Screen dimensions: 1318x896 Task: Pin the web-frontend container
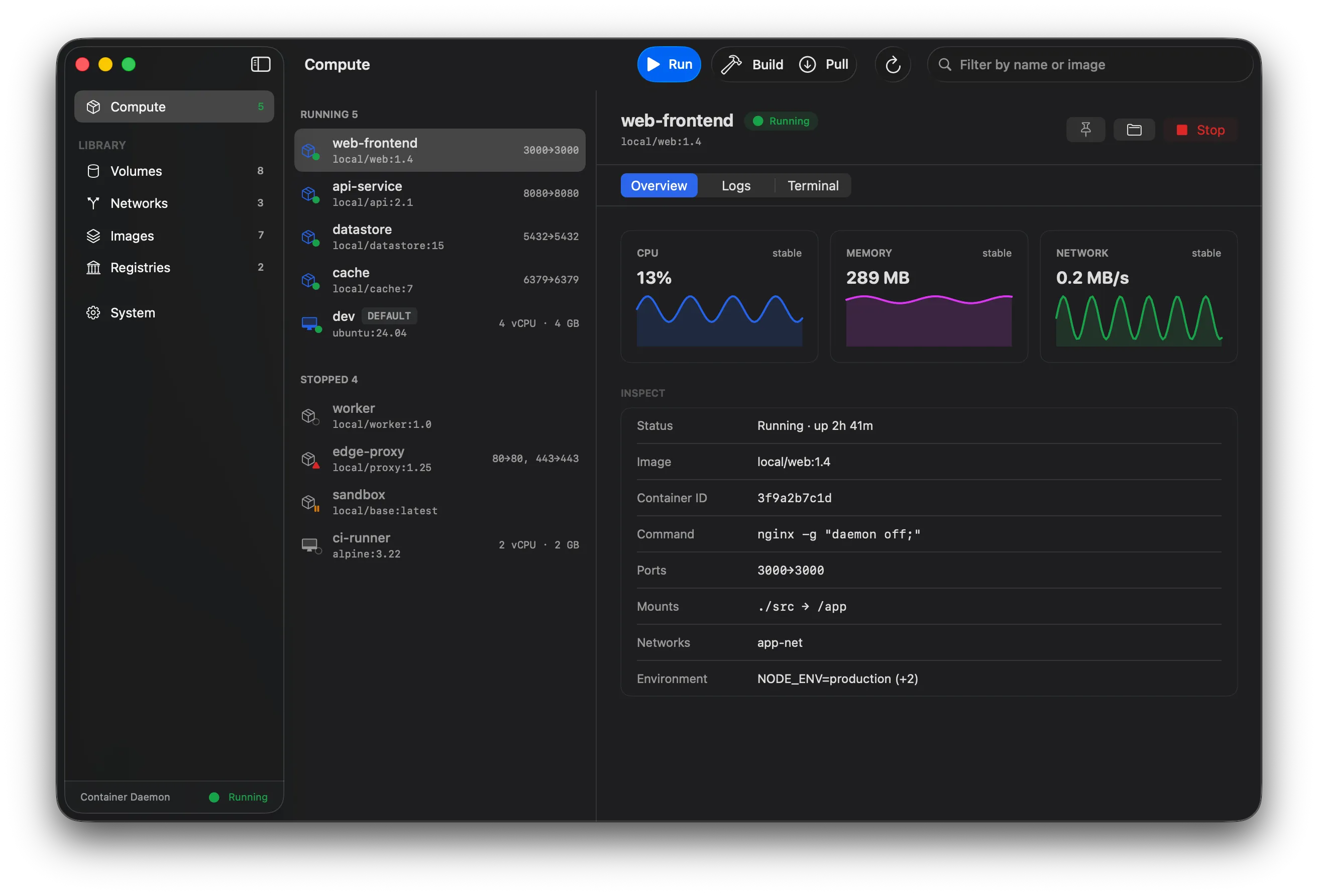(1085, 130)
